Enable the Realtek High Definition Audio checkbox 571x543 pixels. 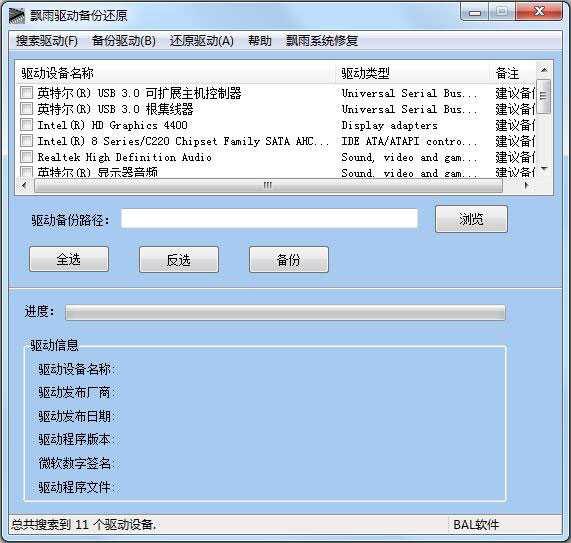point(26,157)
